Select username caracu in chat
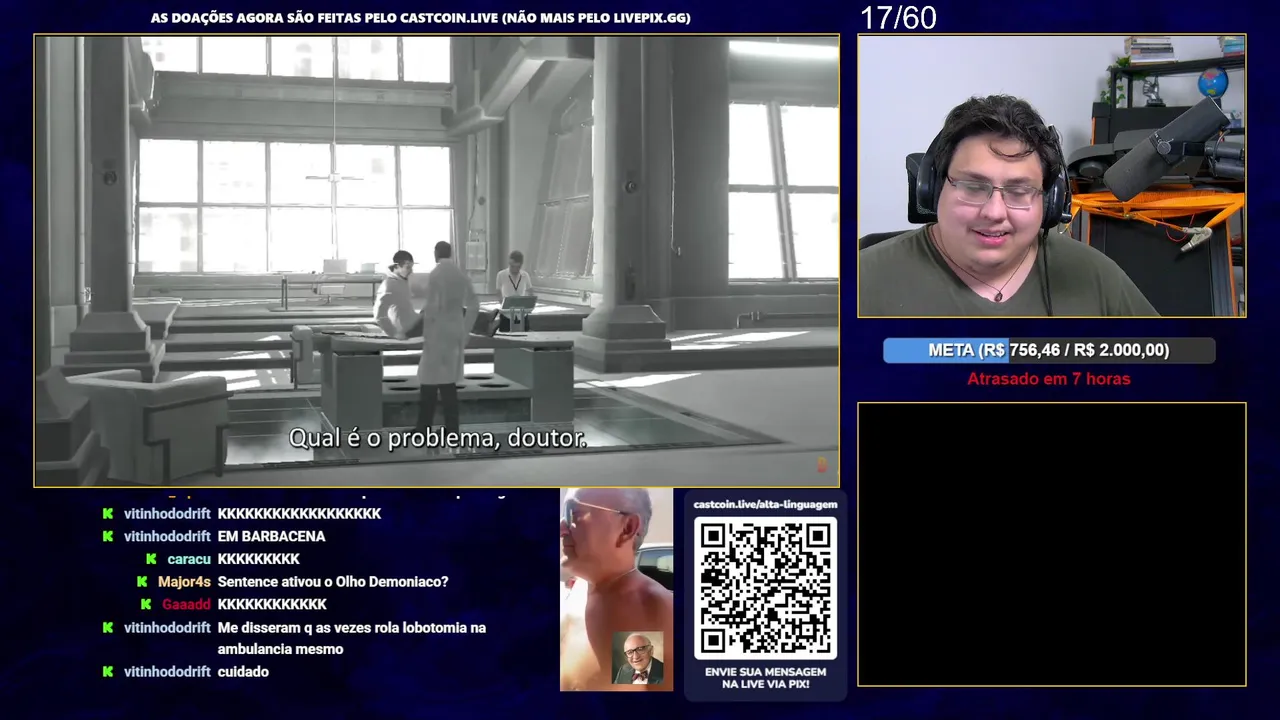1280x720 pixels. [189, 559]
